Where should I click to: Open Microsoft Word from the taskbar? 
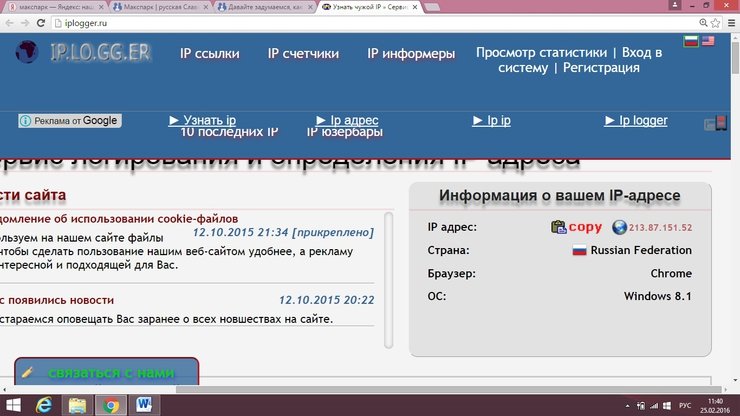[x=143, y=405]
